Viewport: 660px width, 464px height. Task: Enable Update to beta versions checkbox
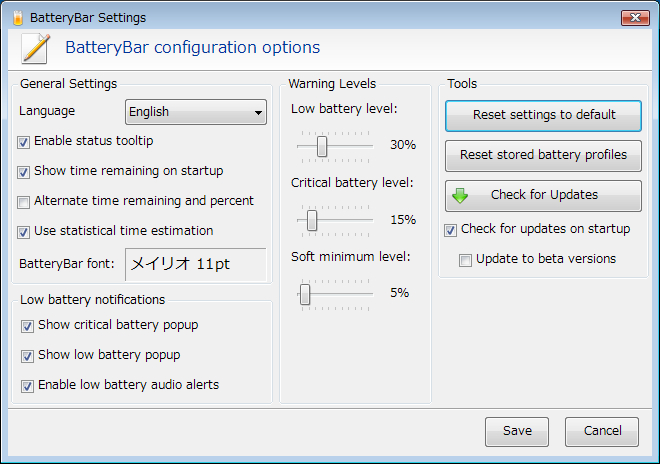[x=465, y=260]
